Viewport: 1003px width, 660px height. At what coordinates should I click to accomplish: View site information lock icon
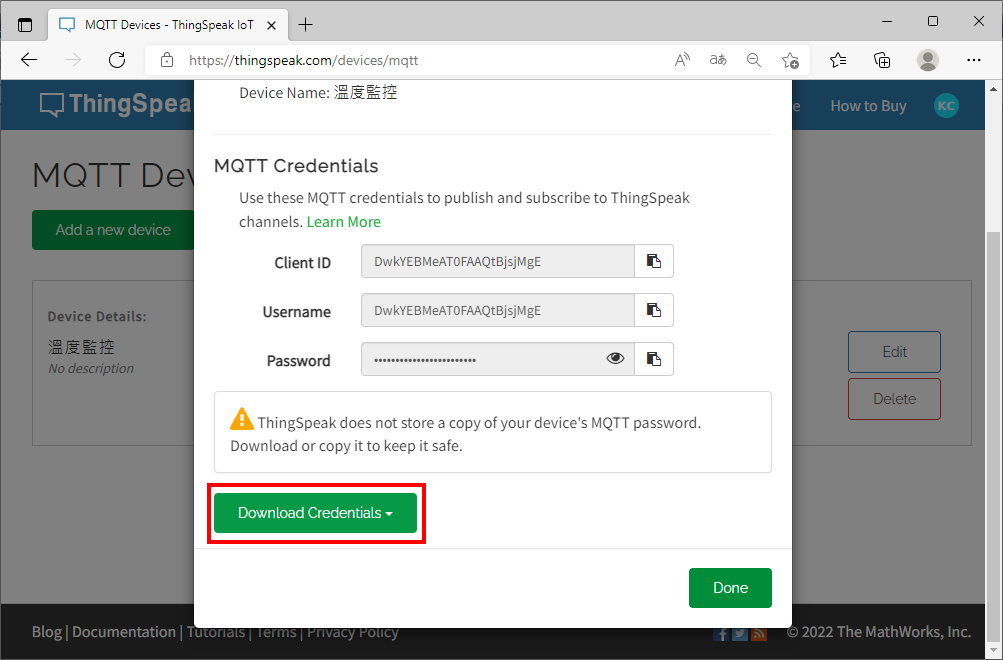coord(167,60)
